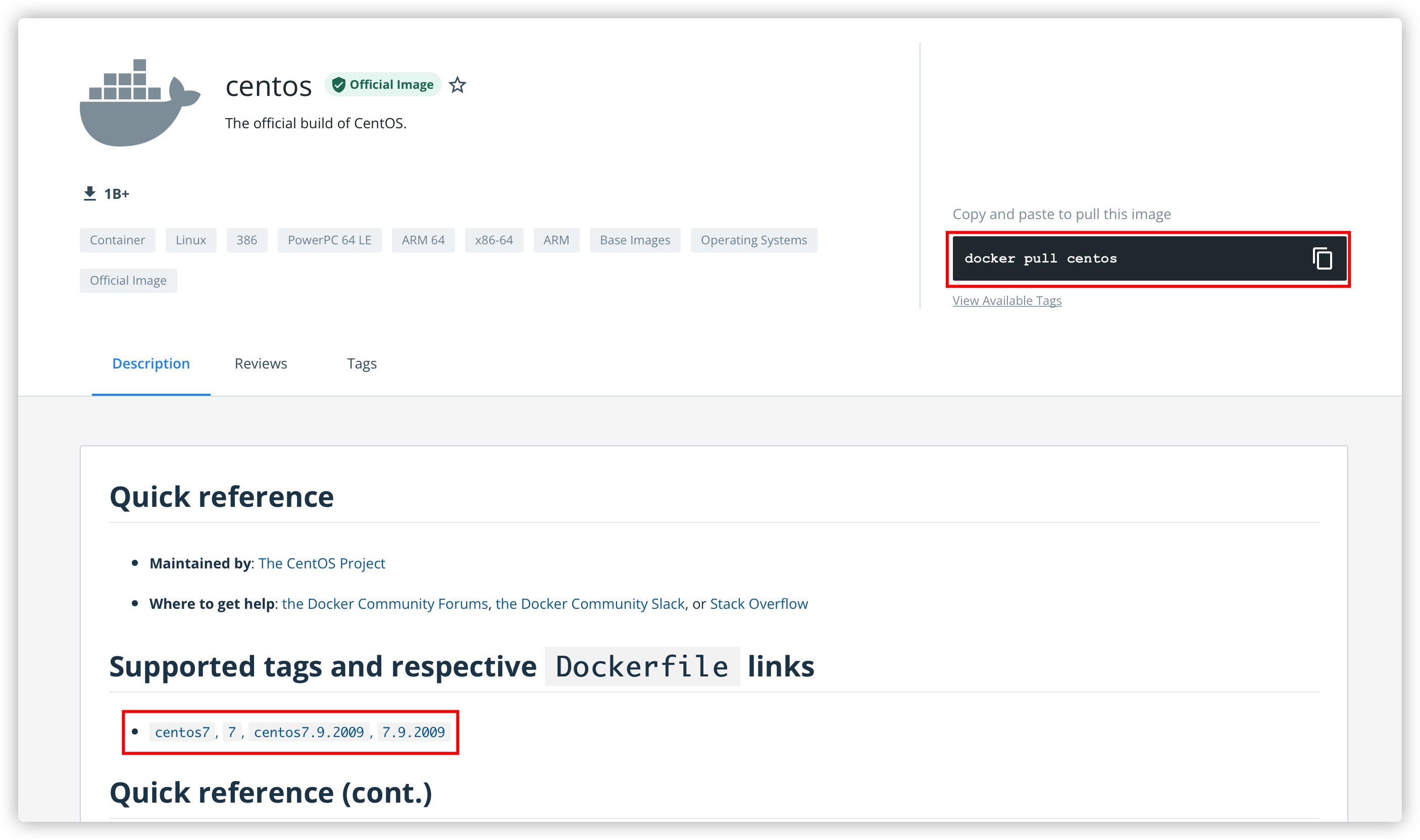Click the ARM 64 architecture tag filter
The height and width of the screenshot is (840, 1420).
pos(423,239)
